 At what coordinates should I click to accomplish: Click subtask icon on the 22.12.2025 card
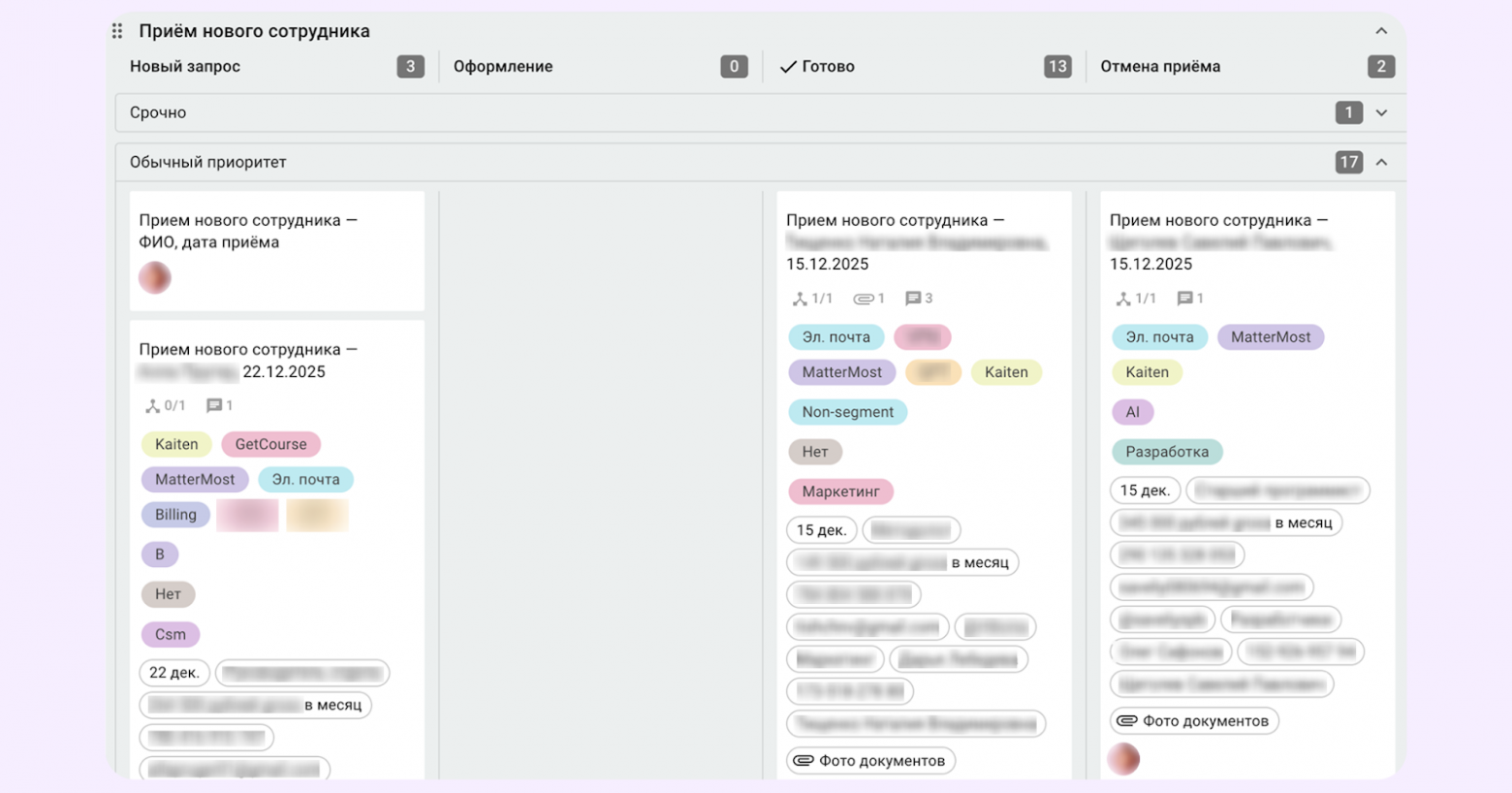152,405
